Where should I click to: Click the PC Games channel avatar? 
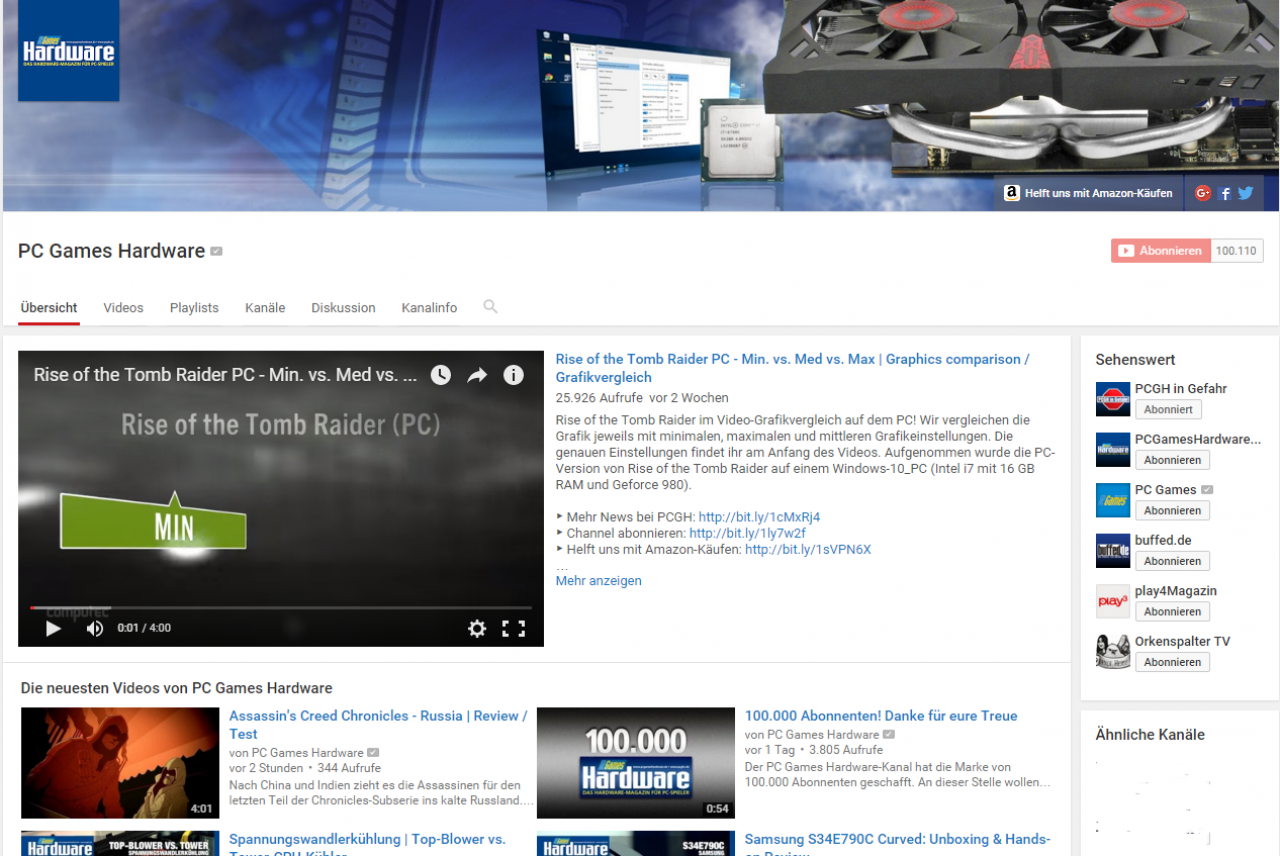(1113, 500)
